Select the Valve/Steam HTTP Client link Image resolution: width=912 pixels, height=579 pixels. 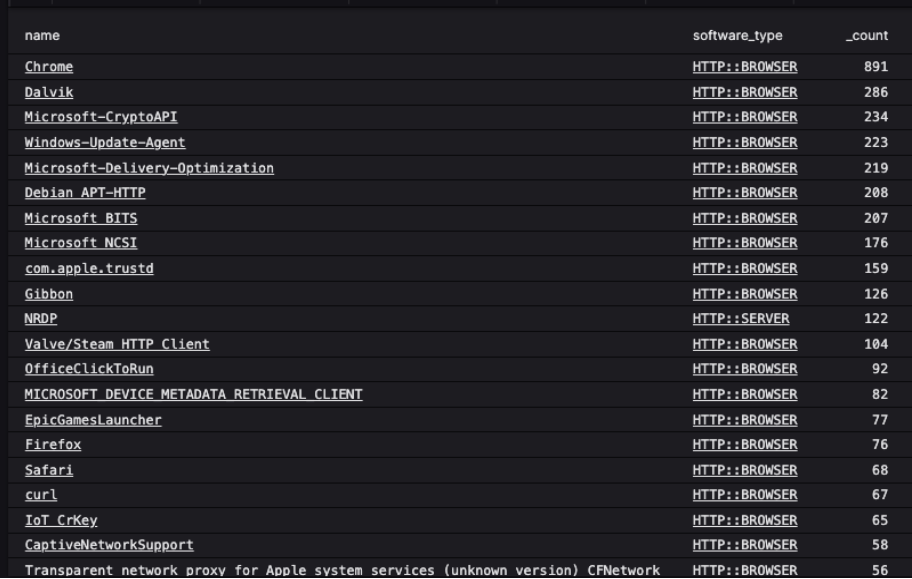(x=117, y=345)
